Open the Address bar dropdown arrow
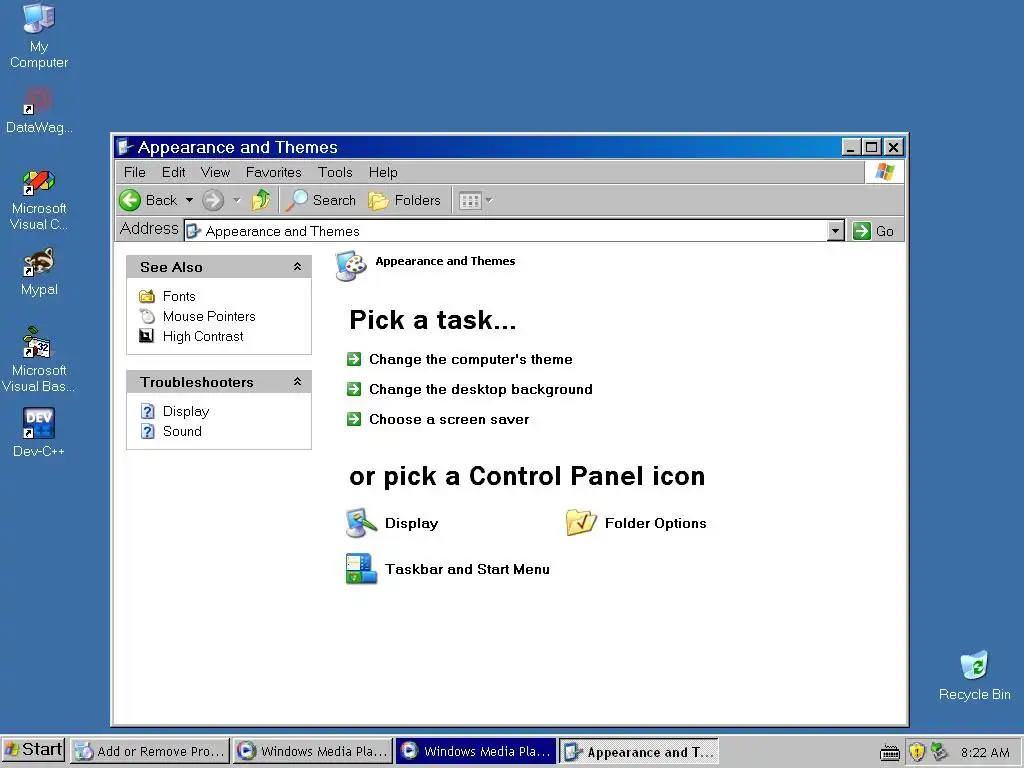The image size is (1024, 768). click(835, 231)
